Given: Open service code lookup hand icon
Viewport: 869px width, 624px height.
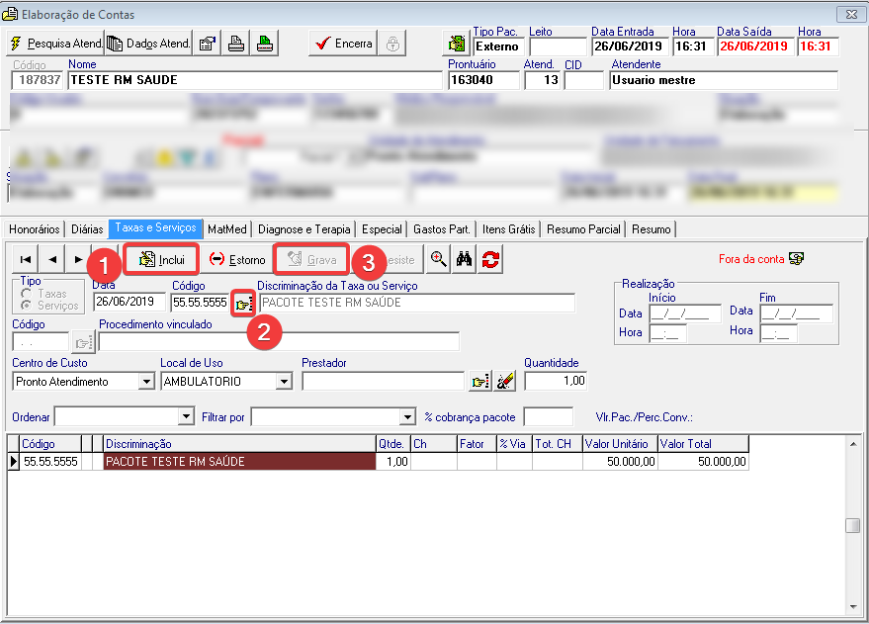Looking at the screenshot, I should click(243, 303).
